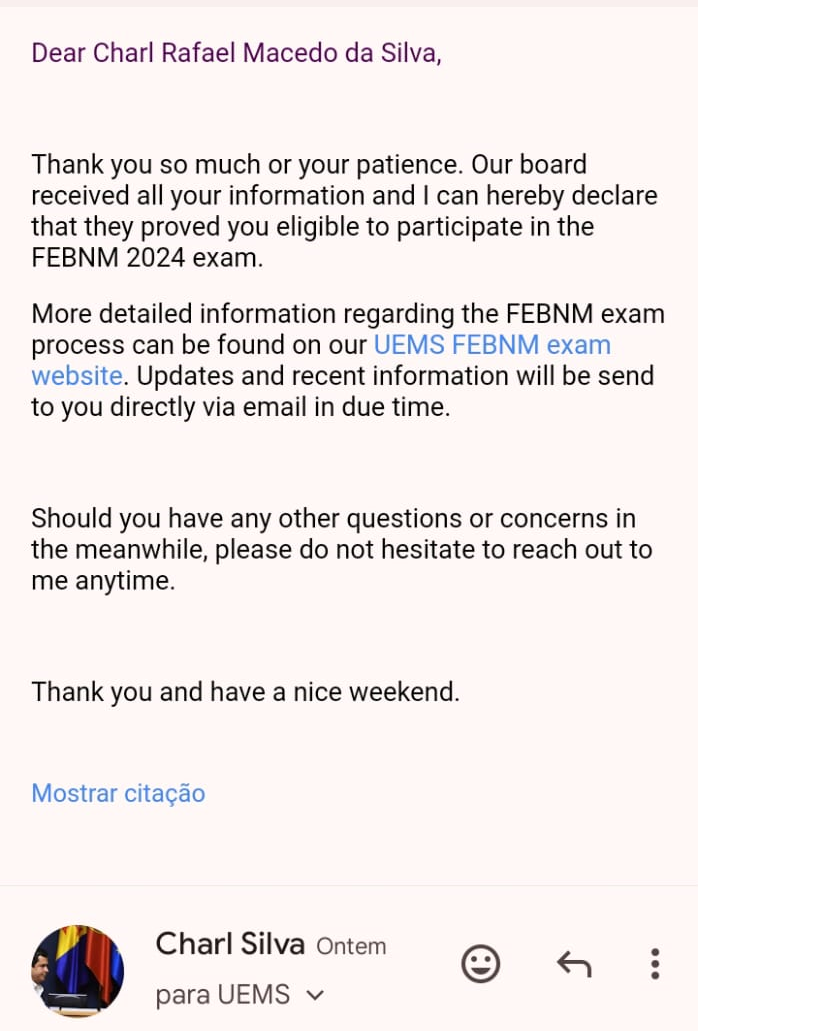Image resolution: width=837 pixels, height=1031 pixels.
Task: Click the Ontem timestamp
Action: pos(351,946)
